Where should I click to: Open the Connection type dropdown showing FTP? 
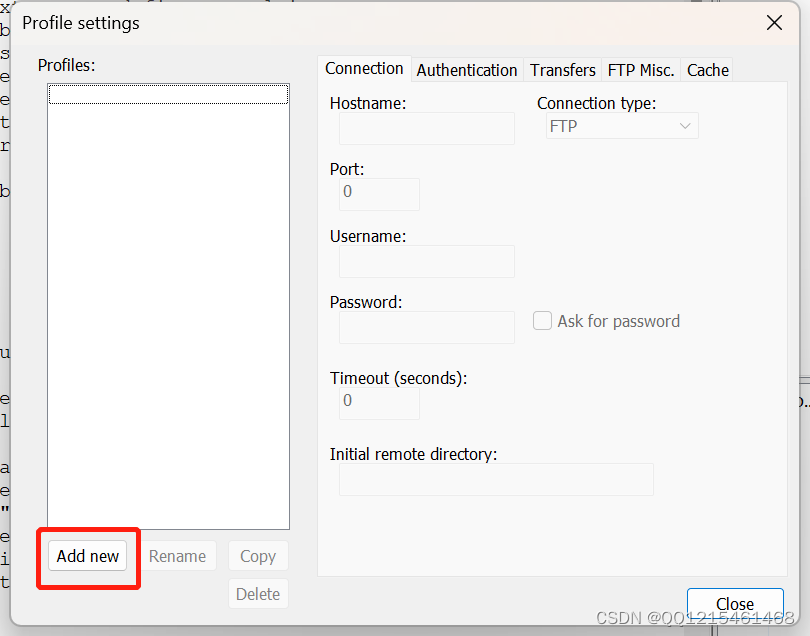[622, 126]
